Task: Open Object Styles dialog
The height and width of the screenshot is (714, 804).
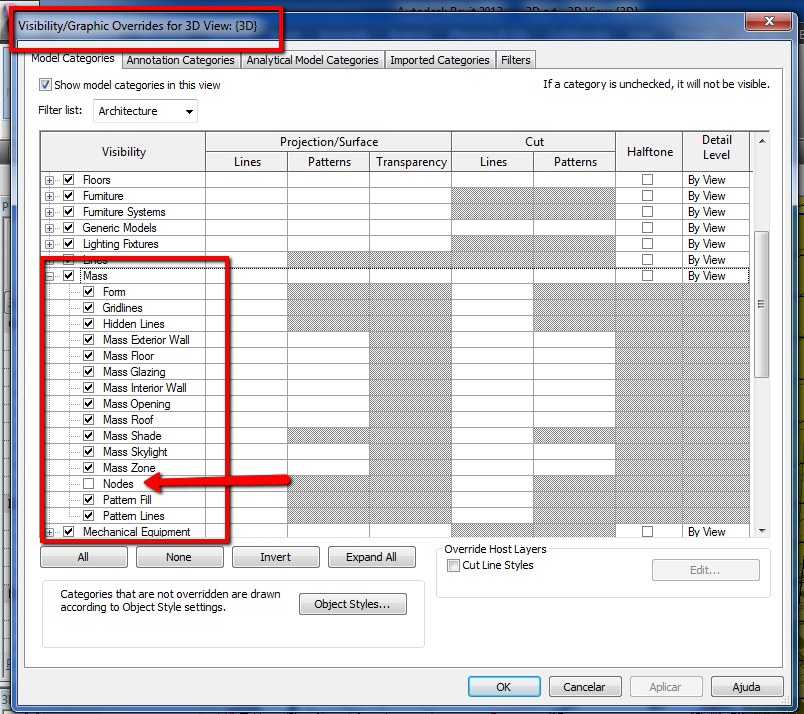Action: (x=353, y=604)
